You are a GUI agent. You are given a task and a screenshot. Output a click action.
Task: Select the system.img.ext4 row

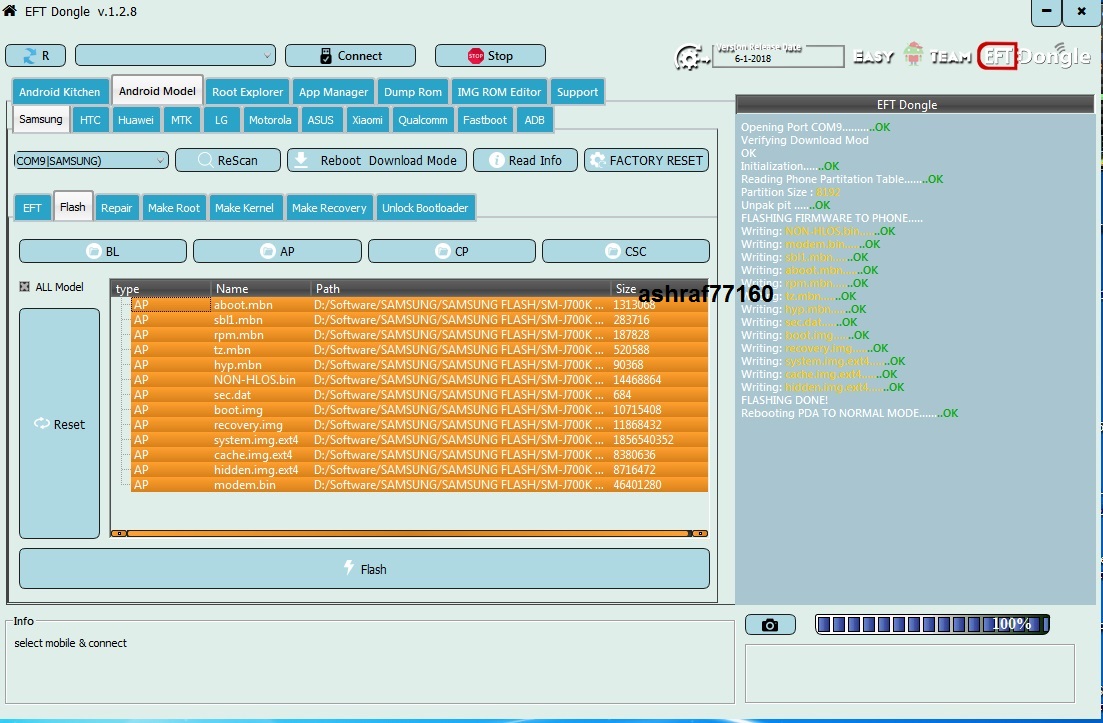pos(419,440)
